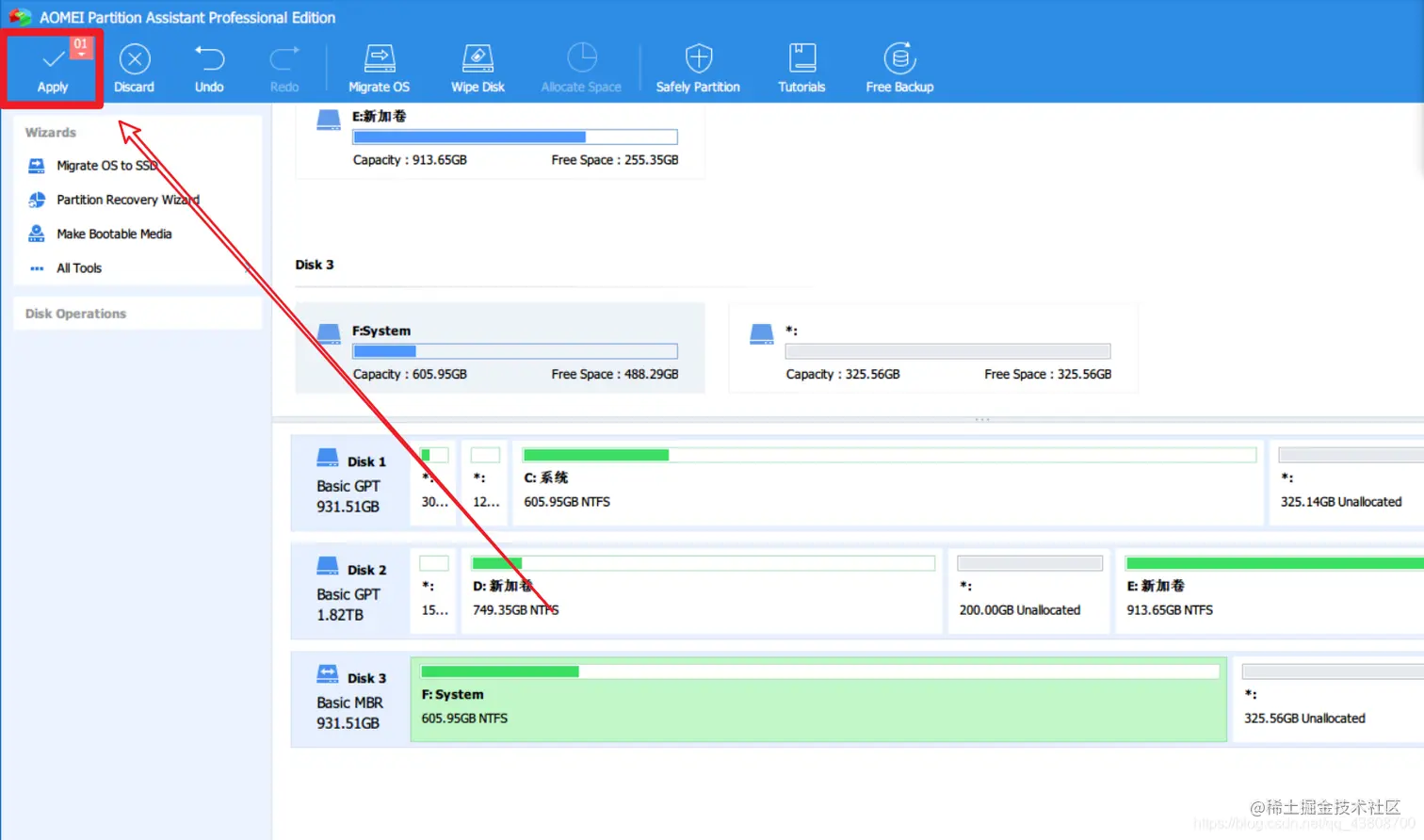Open Free Backup tool

[x=899, y=68]
